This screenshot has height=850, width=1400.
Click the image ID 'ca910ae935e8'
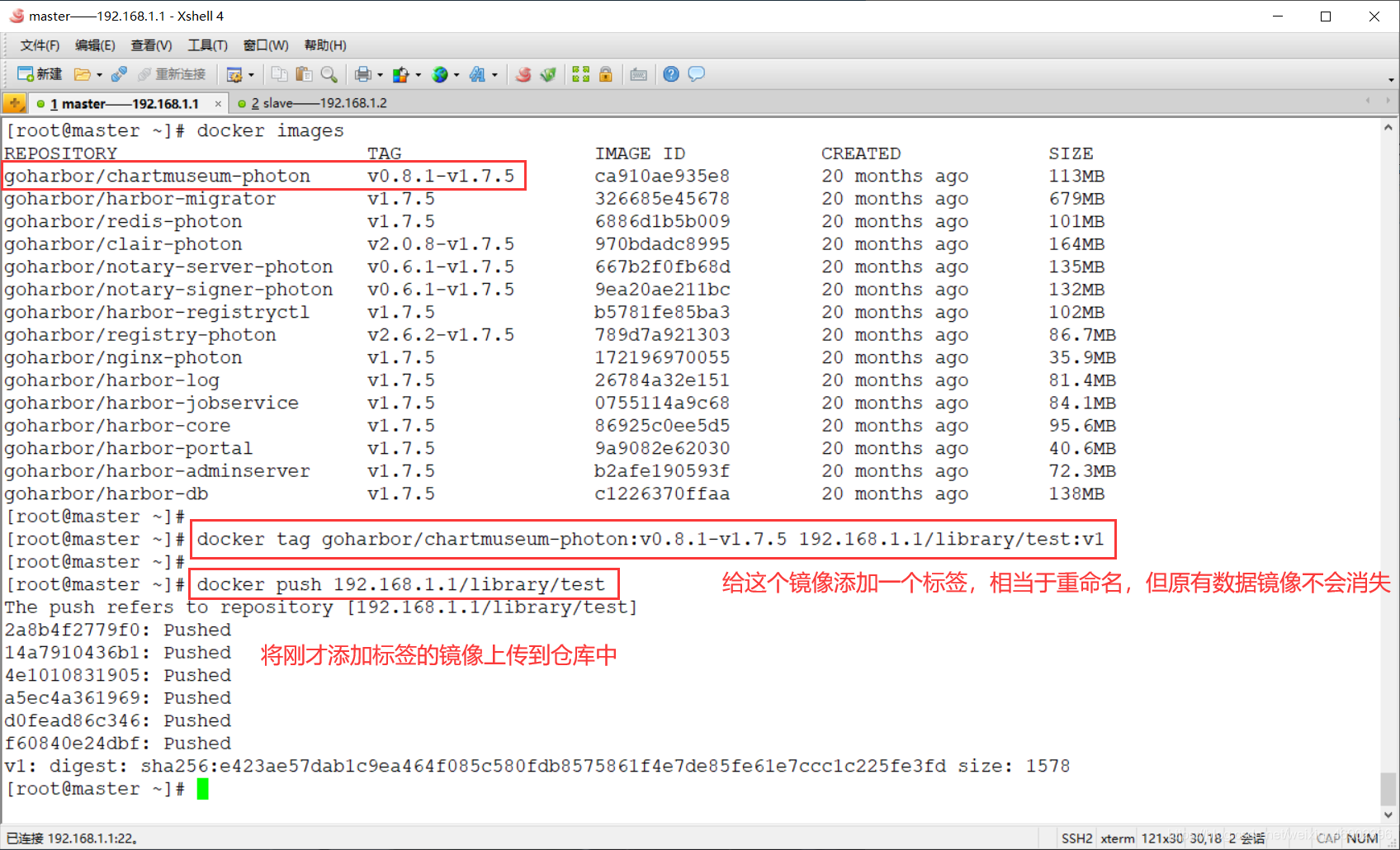click(x=662, y=177)
